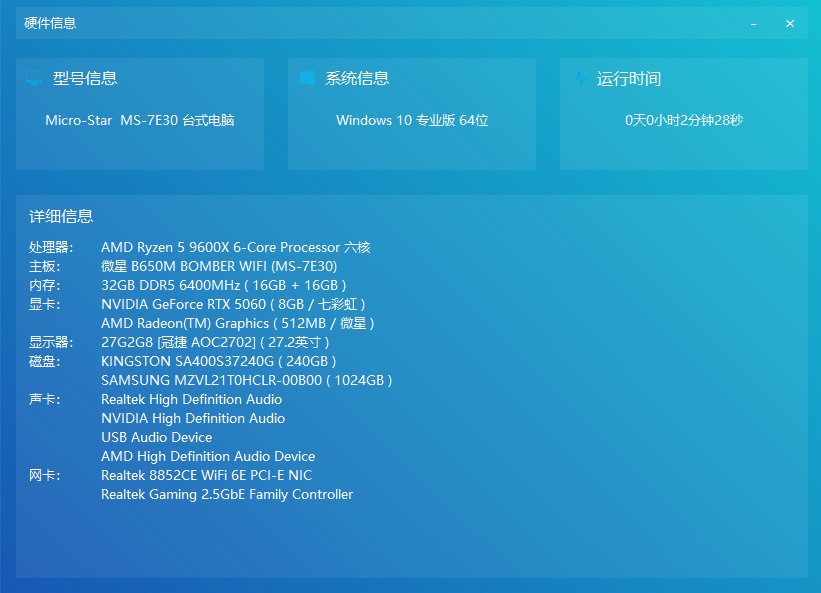Viewport: 821px width, 593px height.
Task: Select the Realtek High Definition Audio line
Action: coord(192,399)
